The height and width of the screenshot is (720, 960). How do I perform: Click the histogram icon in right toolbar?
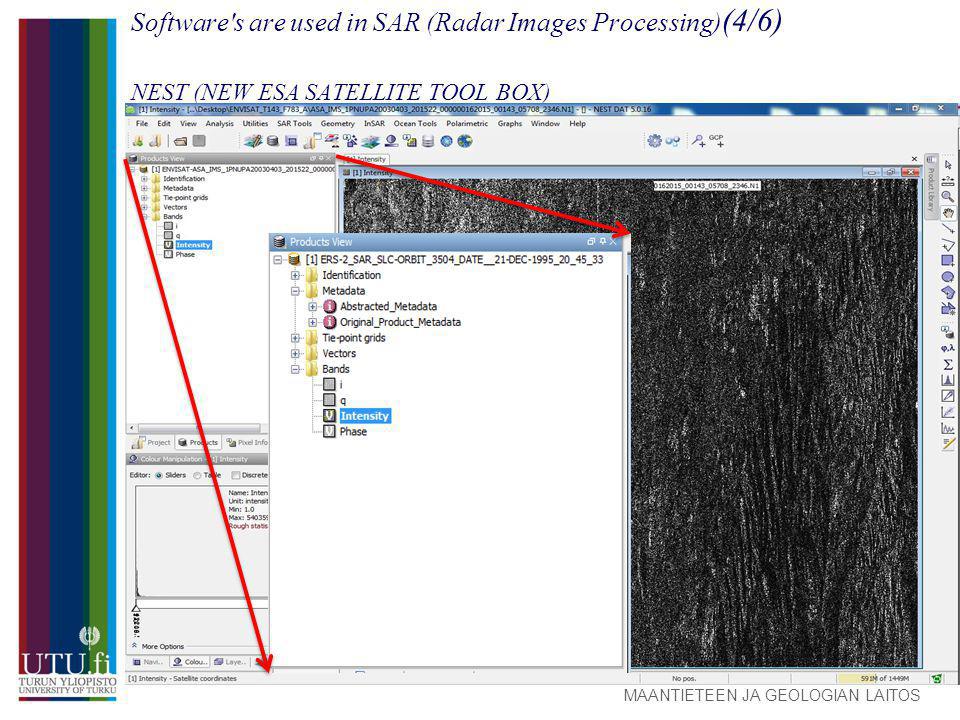point(948,380)
